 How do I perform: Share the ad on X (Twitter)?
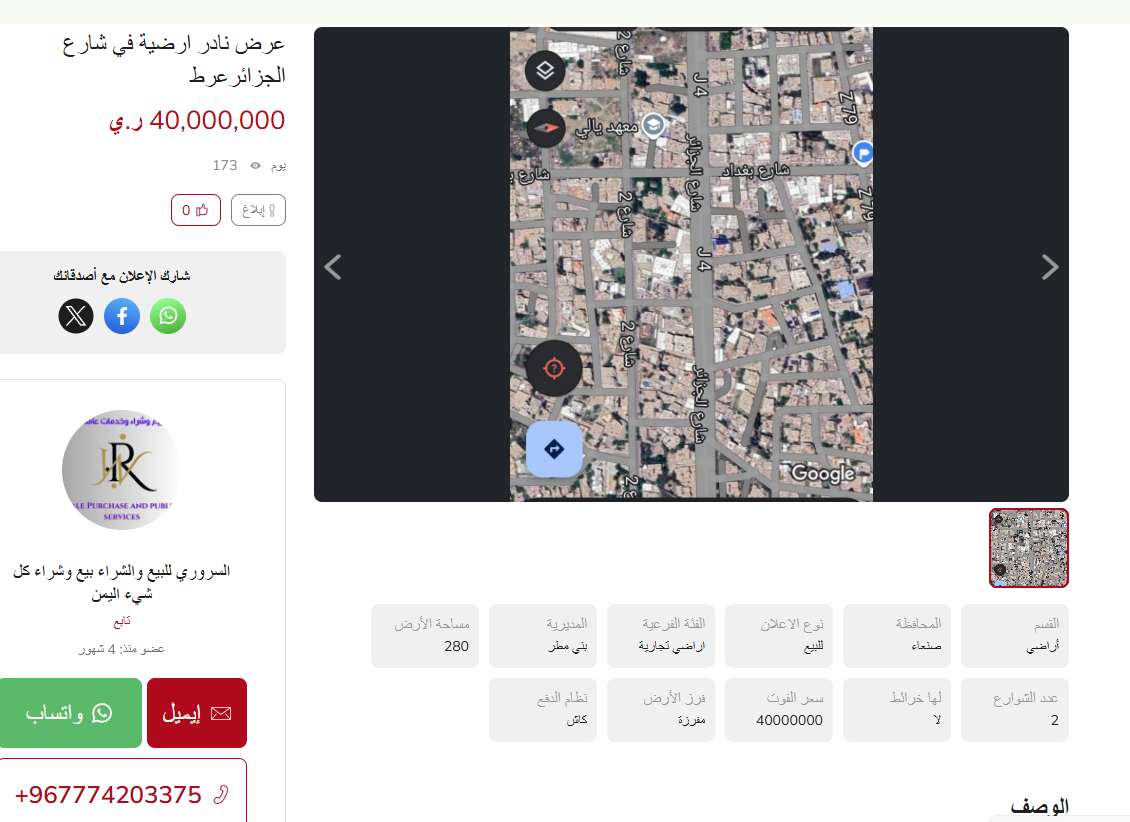coord(76,316)
